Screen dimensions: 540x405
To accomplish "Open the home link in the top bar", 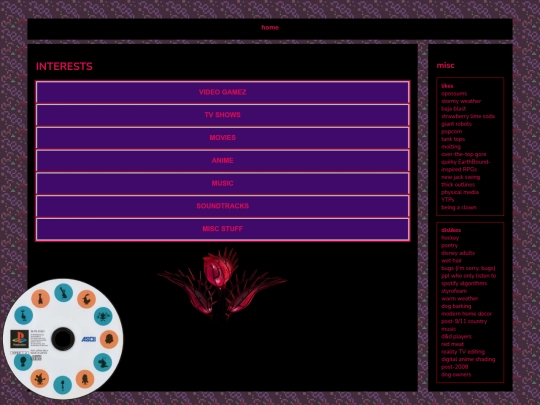I will 270,27.
